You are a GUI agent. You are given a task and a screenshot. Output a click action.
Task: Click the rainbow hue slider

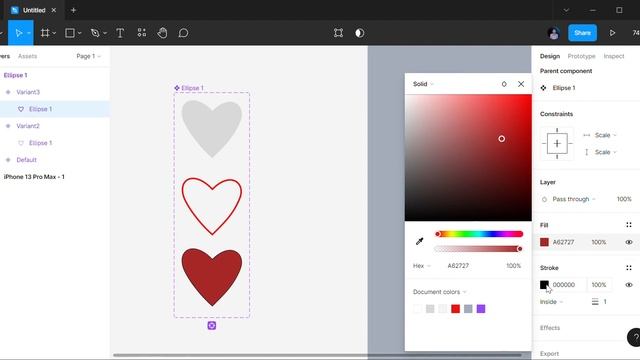[x=479, y=234]
